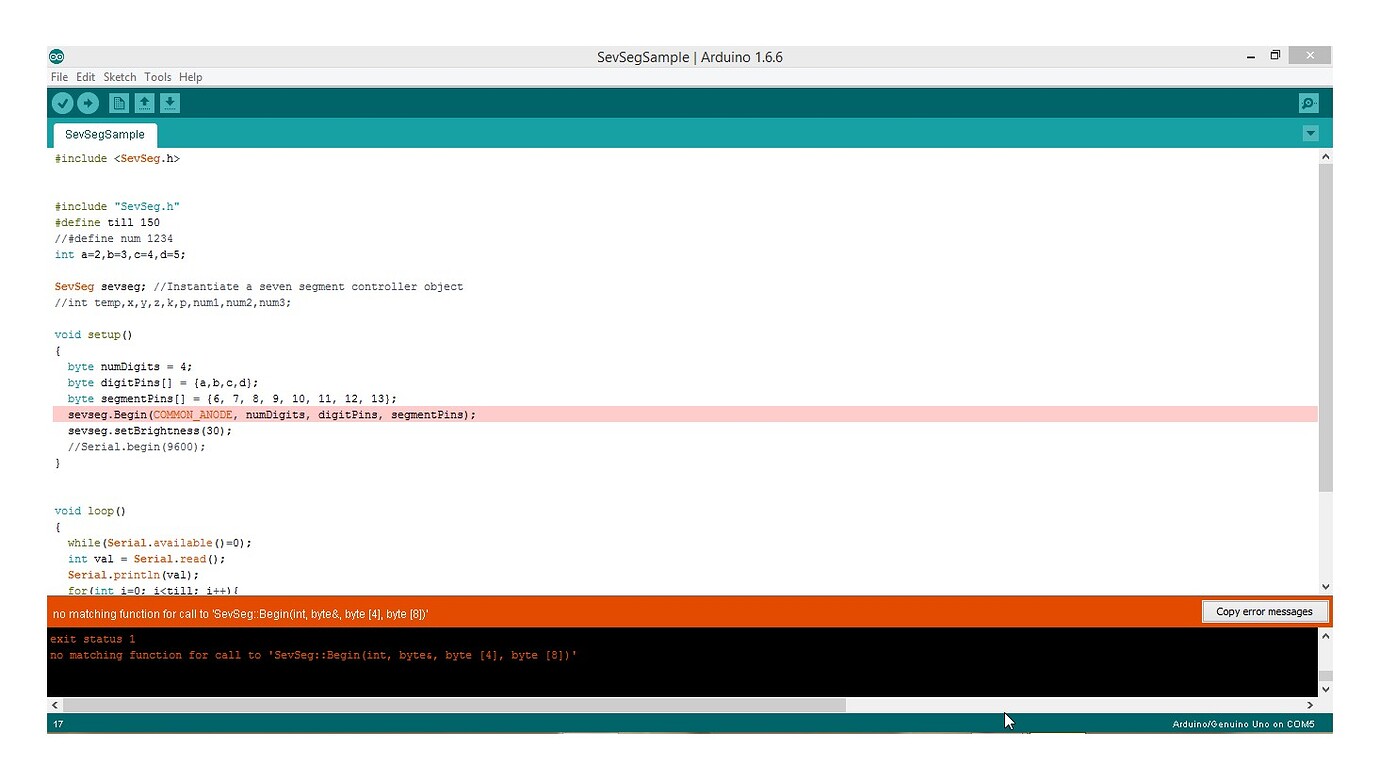The height and width of the screenshot is (780, 1380).
Task: Click the console scrollbar down arrow
Action: coord(1325,688)
